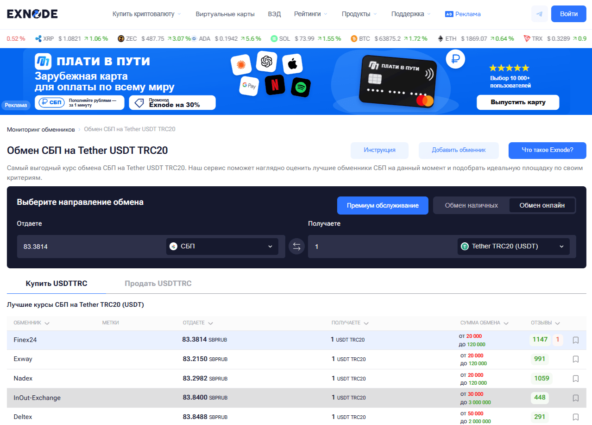Click Finex24 positive reviews count 1147
This screenshot has width=592, height=425.
[x=540, y=340]
